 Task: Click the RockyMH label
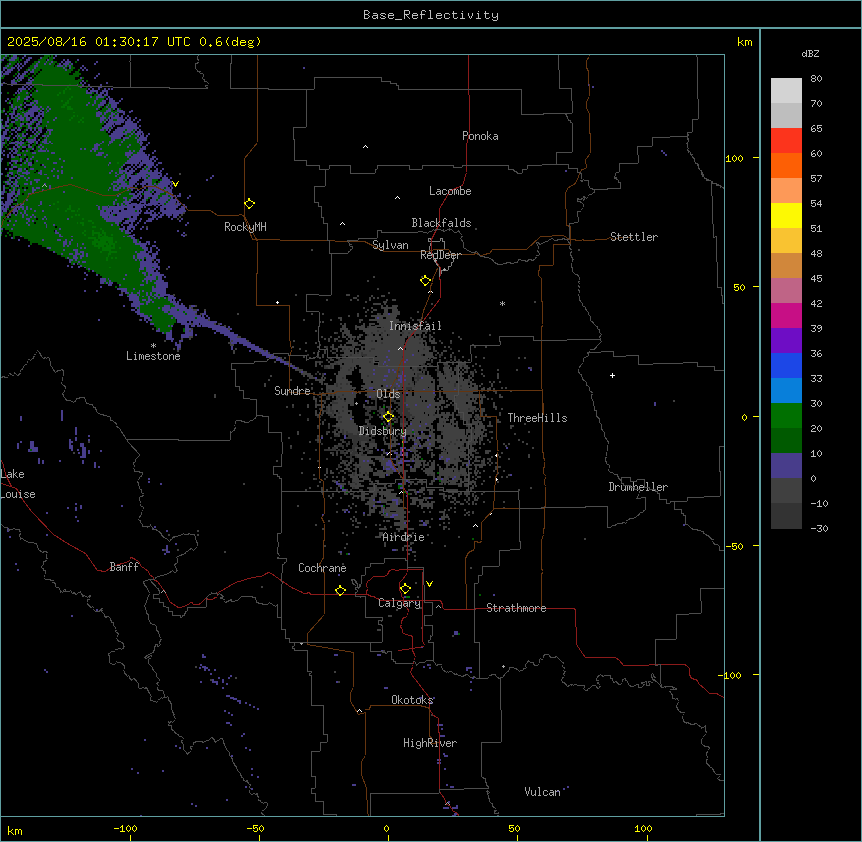(x=245, y=227)
